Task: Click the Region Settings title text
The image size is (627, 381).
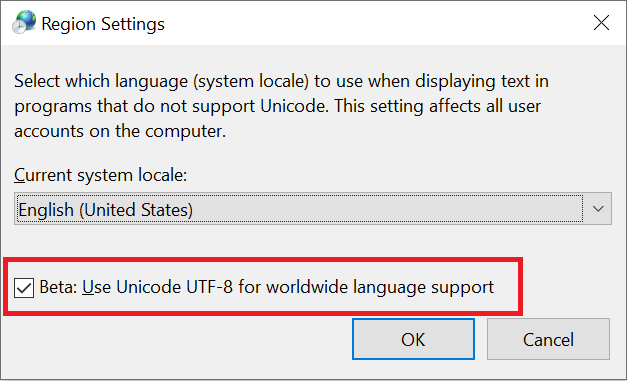Action: pos(103,24)
